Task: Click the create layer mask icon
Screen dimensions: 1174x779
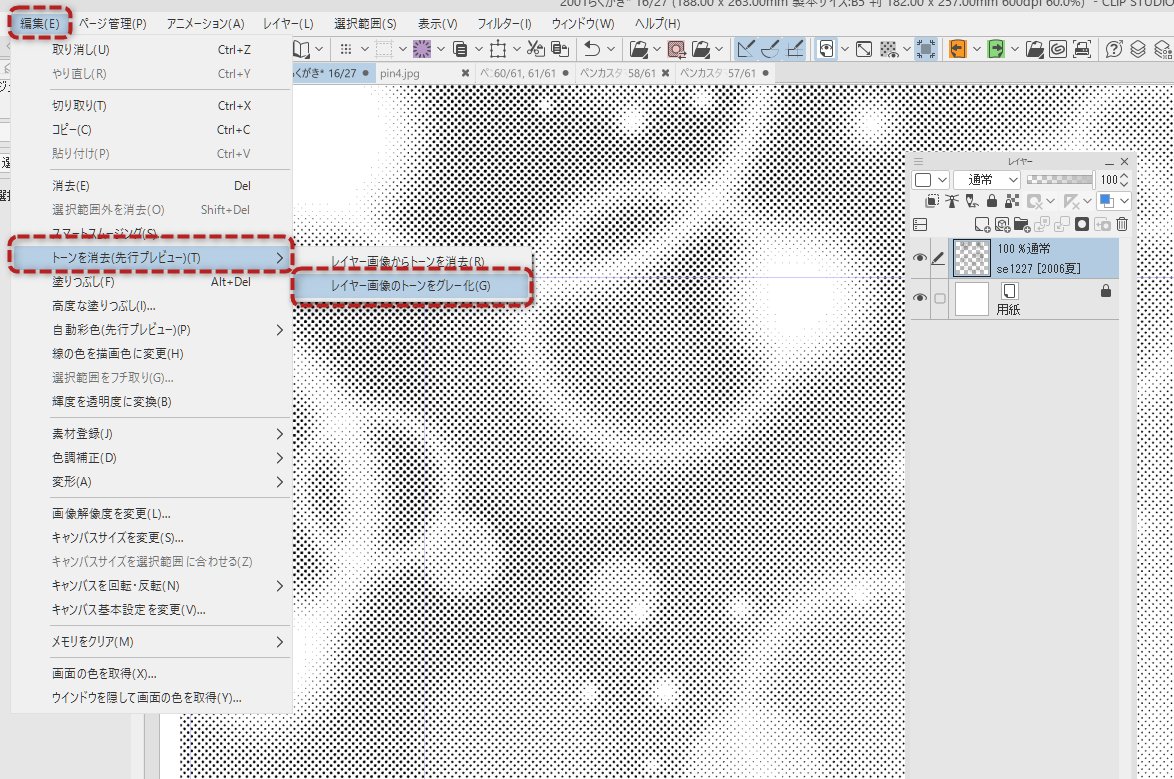Action: (1082, 224)
